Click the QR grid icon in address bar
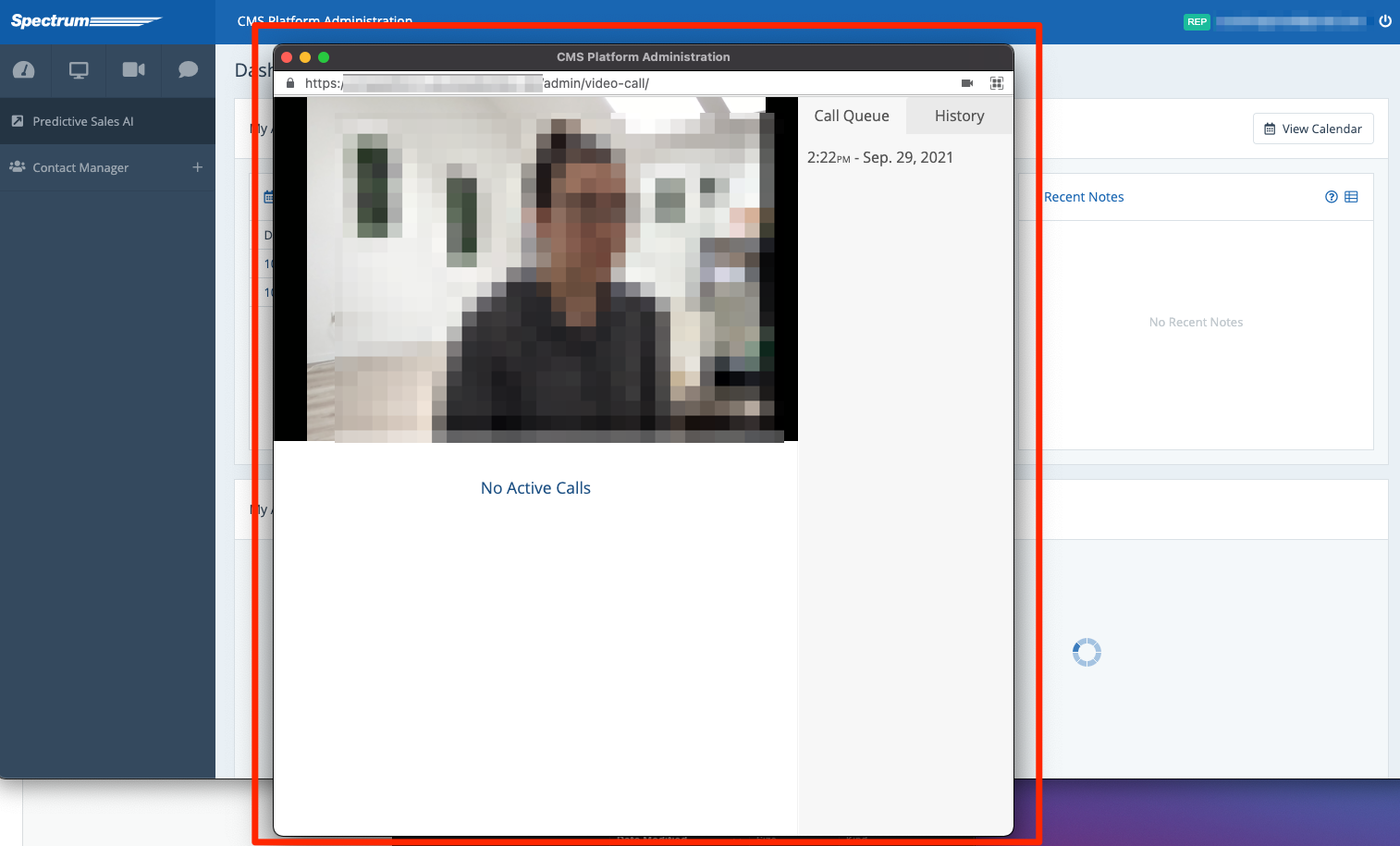Screen dimensions: 1400x846 tap(996, 83)
